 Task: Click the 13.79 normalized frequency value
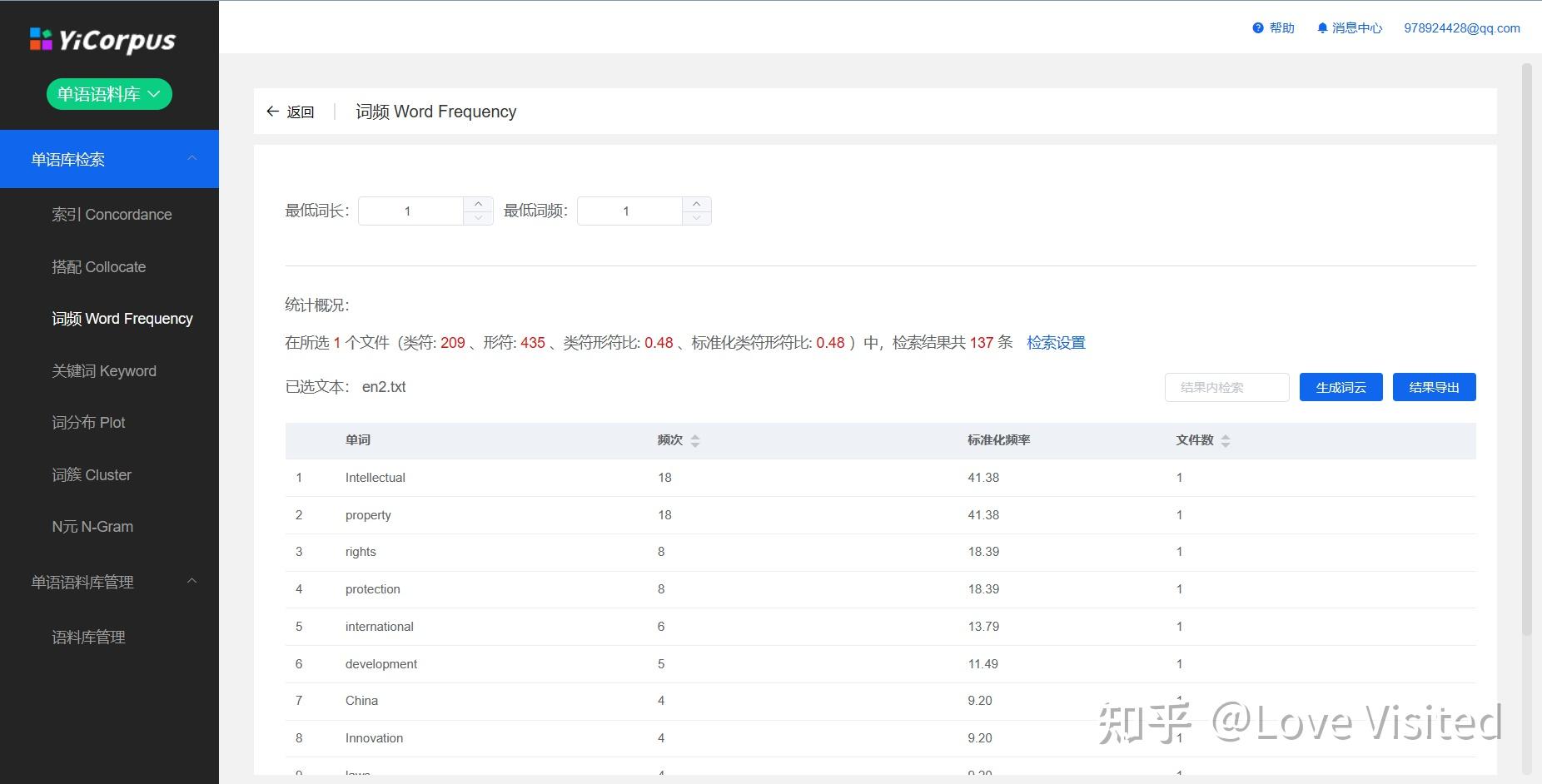(x=983, y=627)
